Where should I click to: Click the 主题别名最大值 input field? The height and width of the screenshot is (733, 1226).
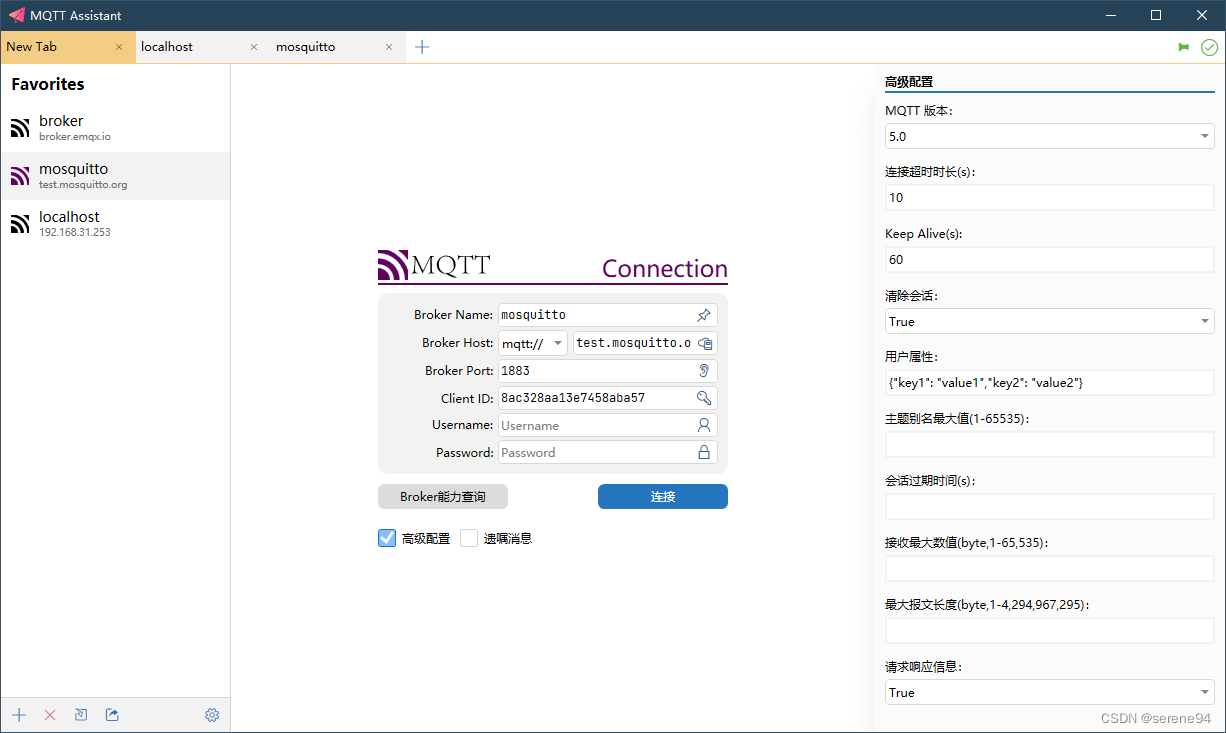pyautogui.click(x=1050, y=445)
